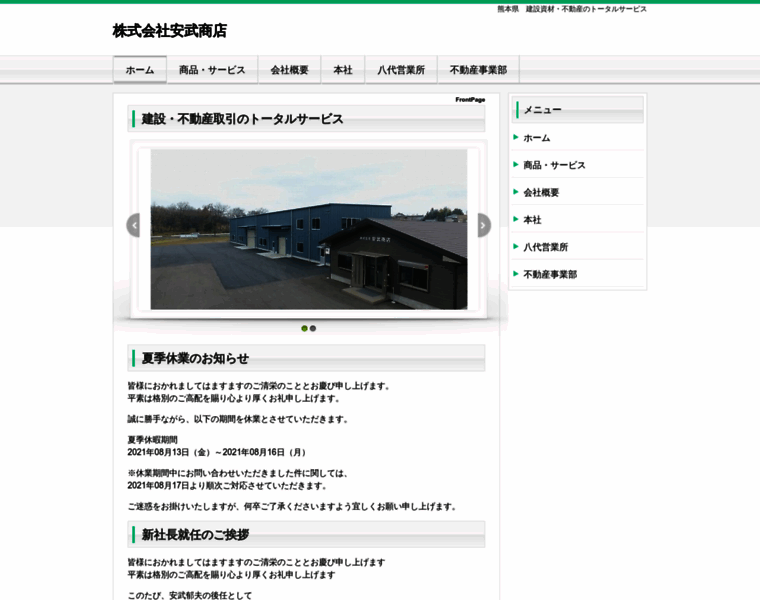Click the holiday dates line 2021年08月13日（金）
This screenshot has width=760, height=600.
[x=217, y=452]
